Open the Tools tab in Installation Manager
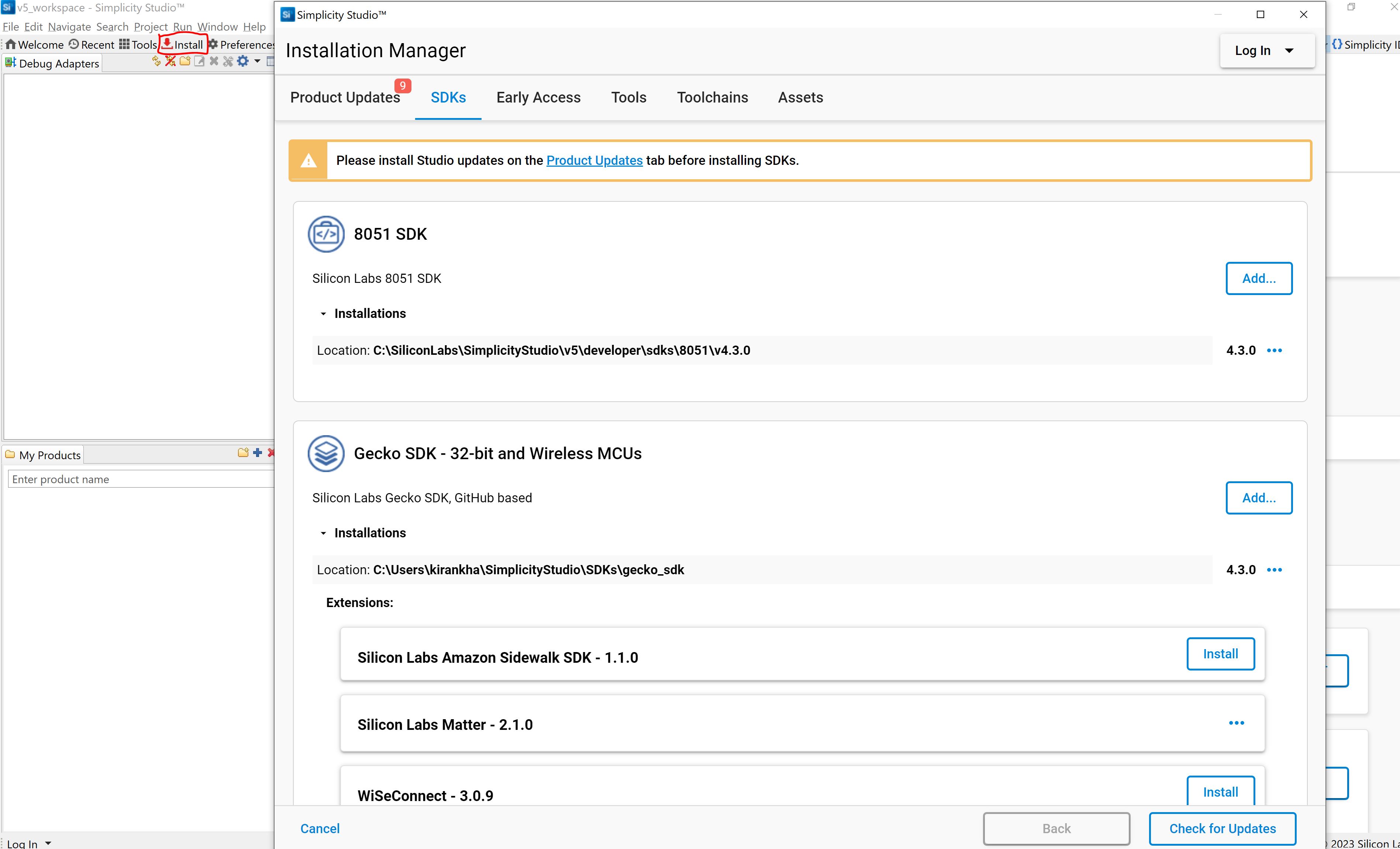This screenshot has width=1400, height=849. [x=629, y=97]
